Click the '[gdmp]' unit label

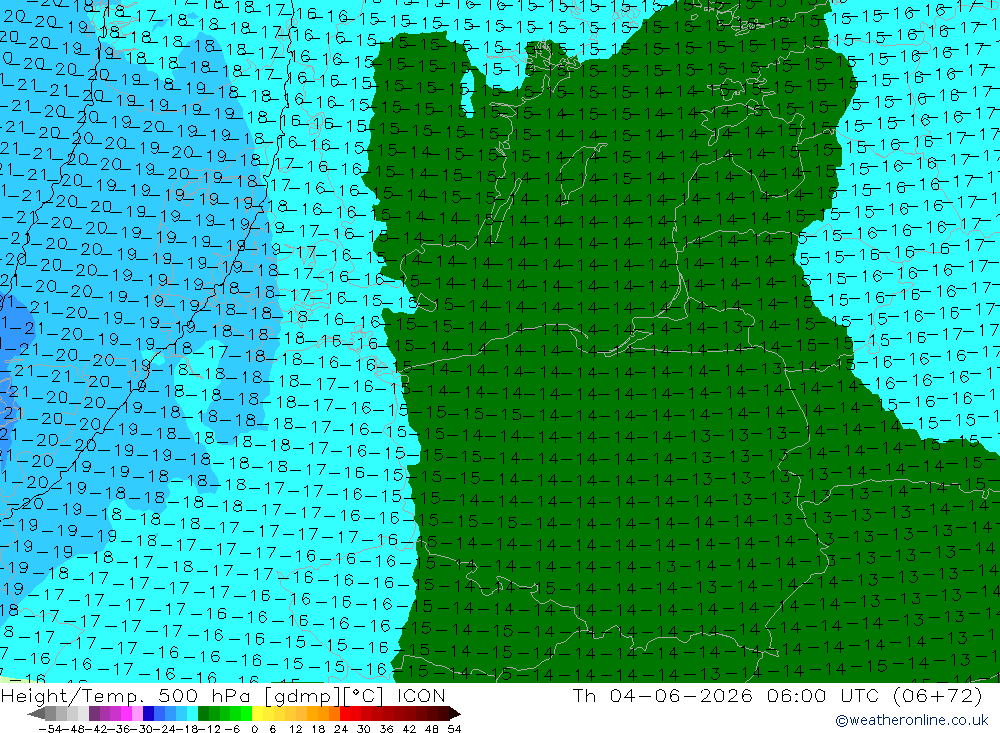302,696
